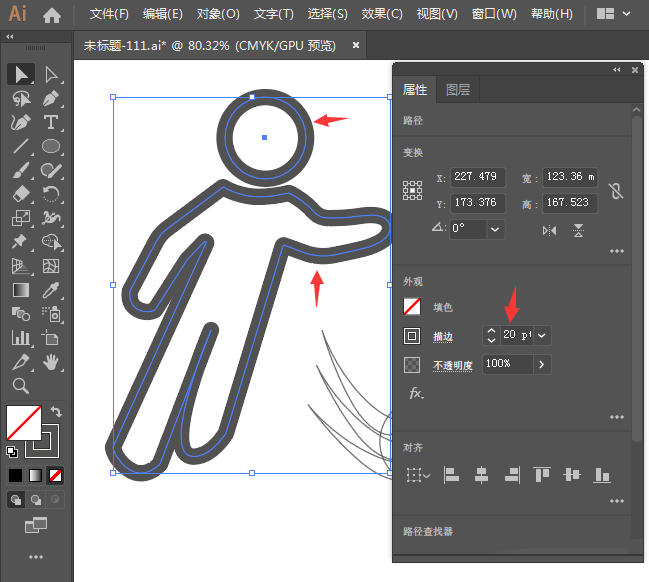Select the Mesh tool
The image size is (649, 582).
[51, 266]
